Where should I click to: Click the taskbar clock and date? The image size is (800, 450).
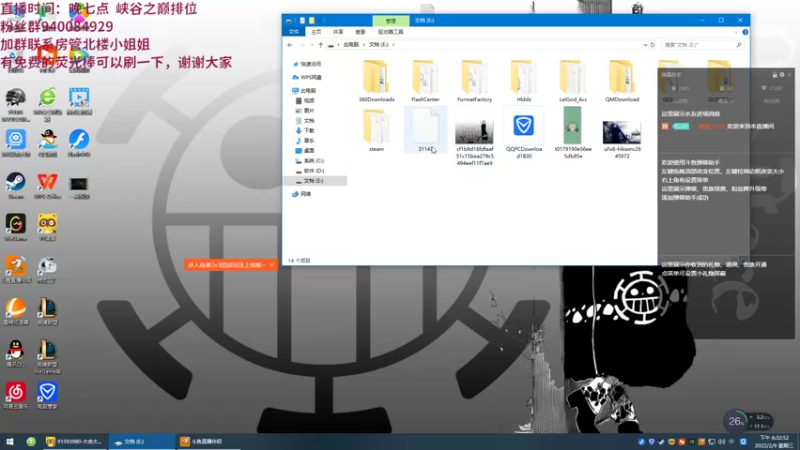(x=774, y=441)
